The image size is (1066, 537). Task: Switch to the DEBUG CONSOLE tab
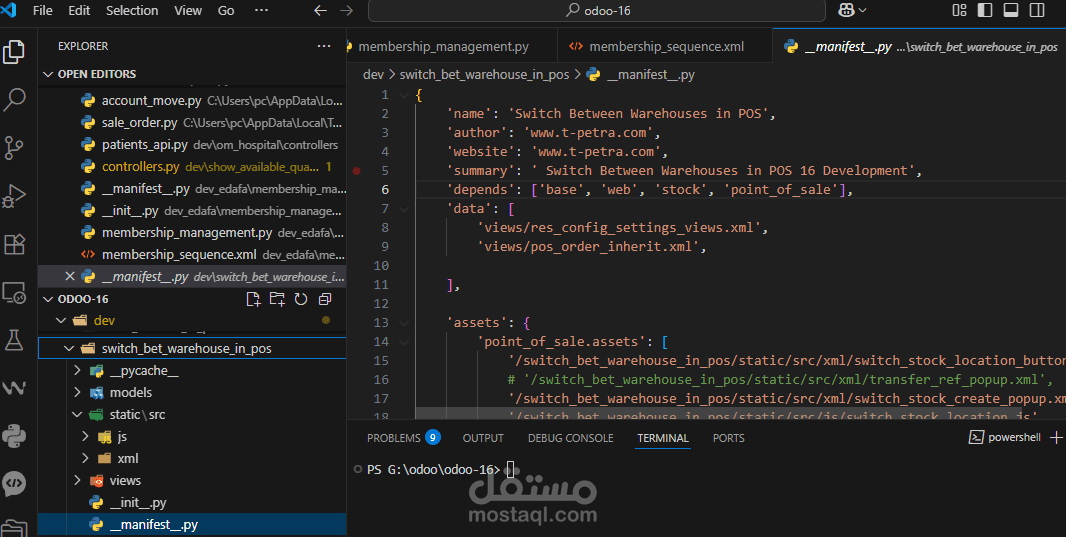click(570, 438)
